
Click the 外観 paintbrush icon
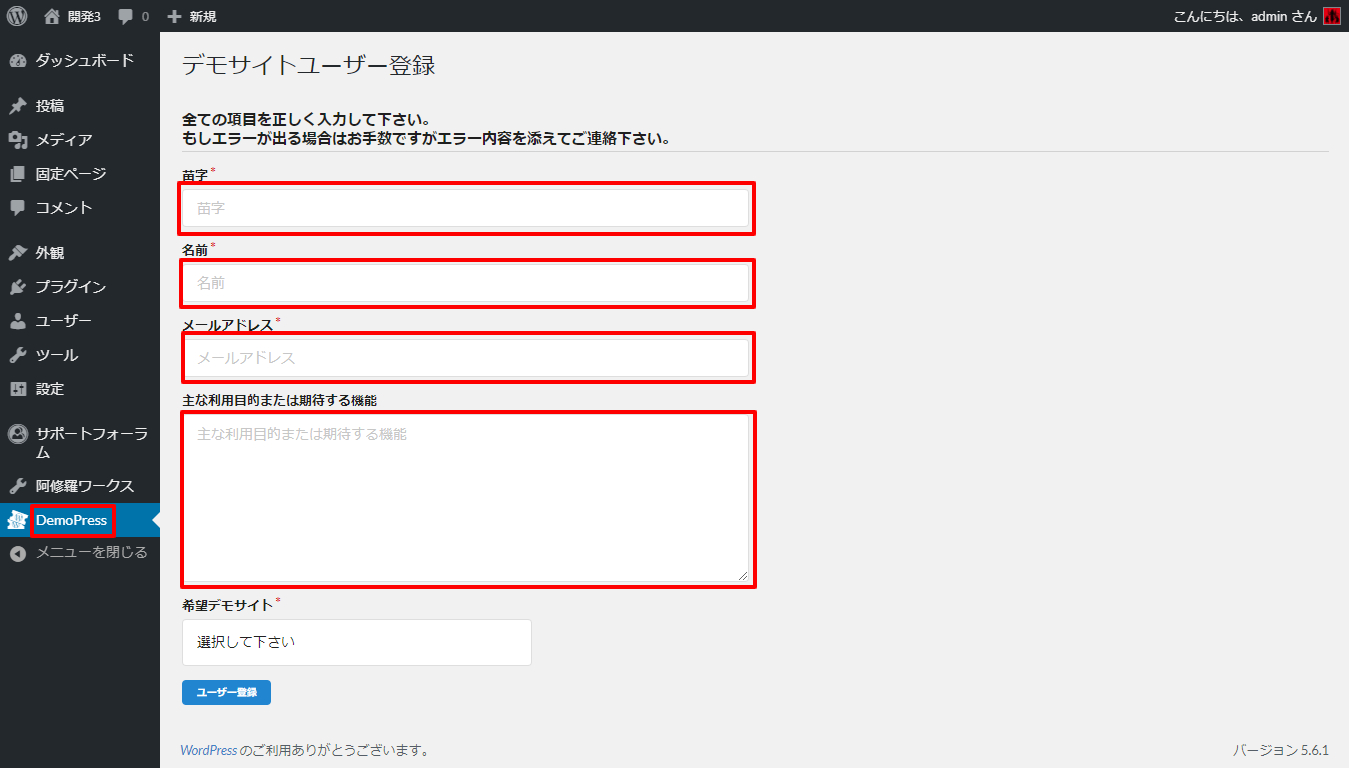[18, 253]
